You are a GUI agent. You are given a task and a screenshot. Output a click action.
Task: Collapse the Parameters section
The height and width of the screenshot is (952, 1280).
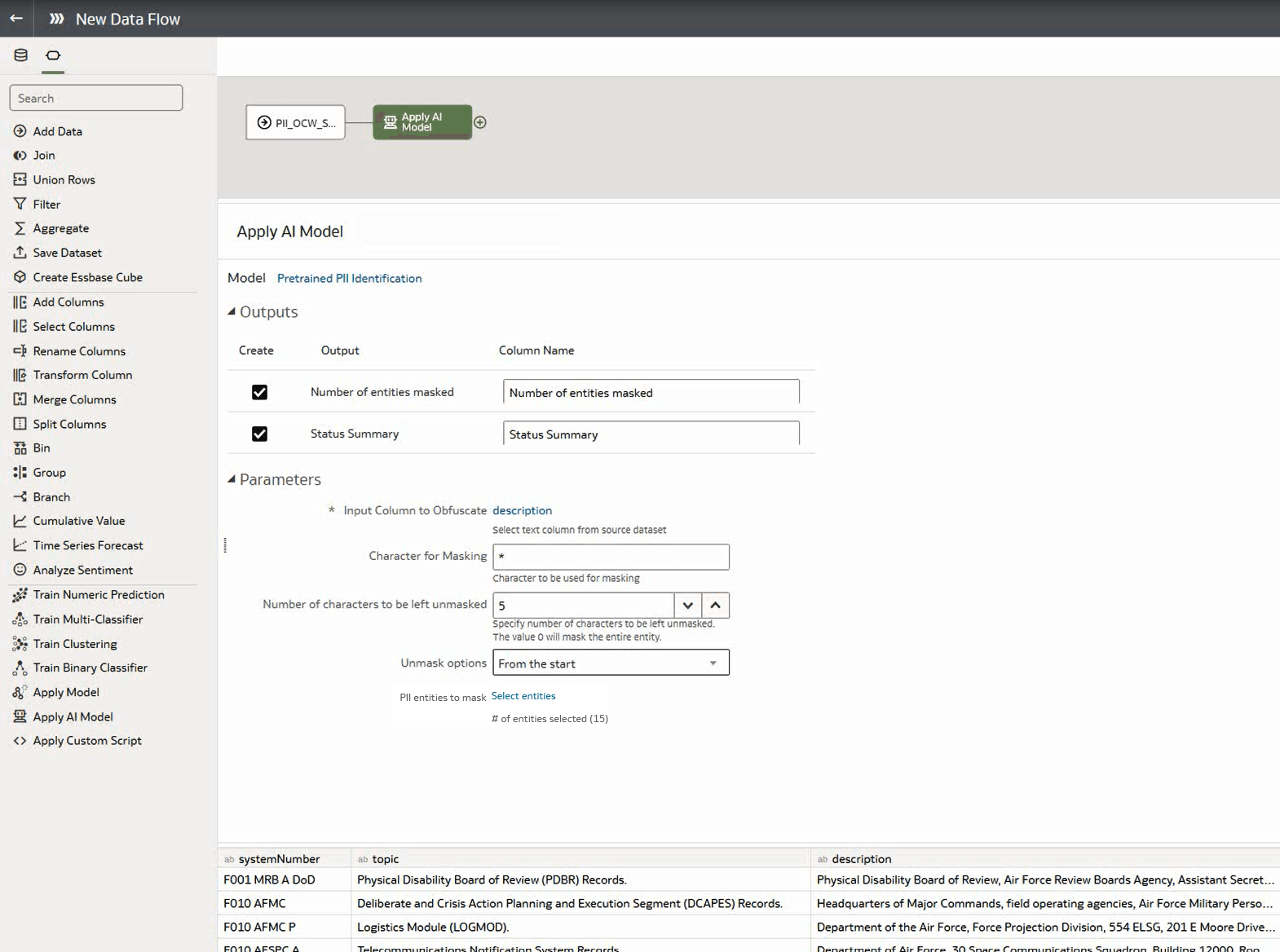click(x=232, y=479)
